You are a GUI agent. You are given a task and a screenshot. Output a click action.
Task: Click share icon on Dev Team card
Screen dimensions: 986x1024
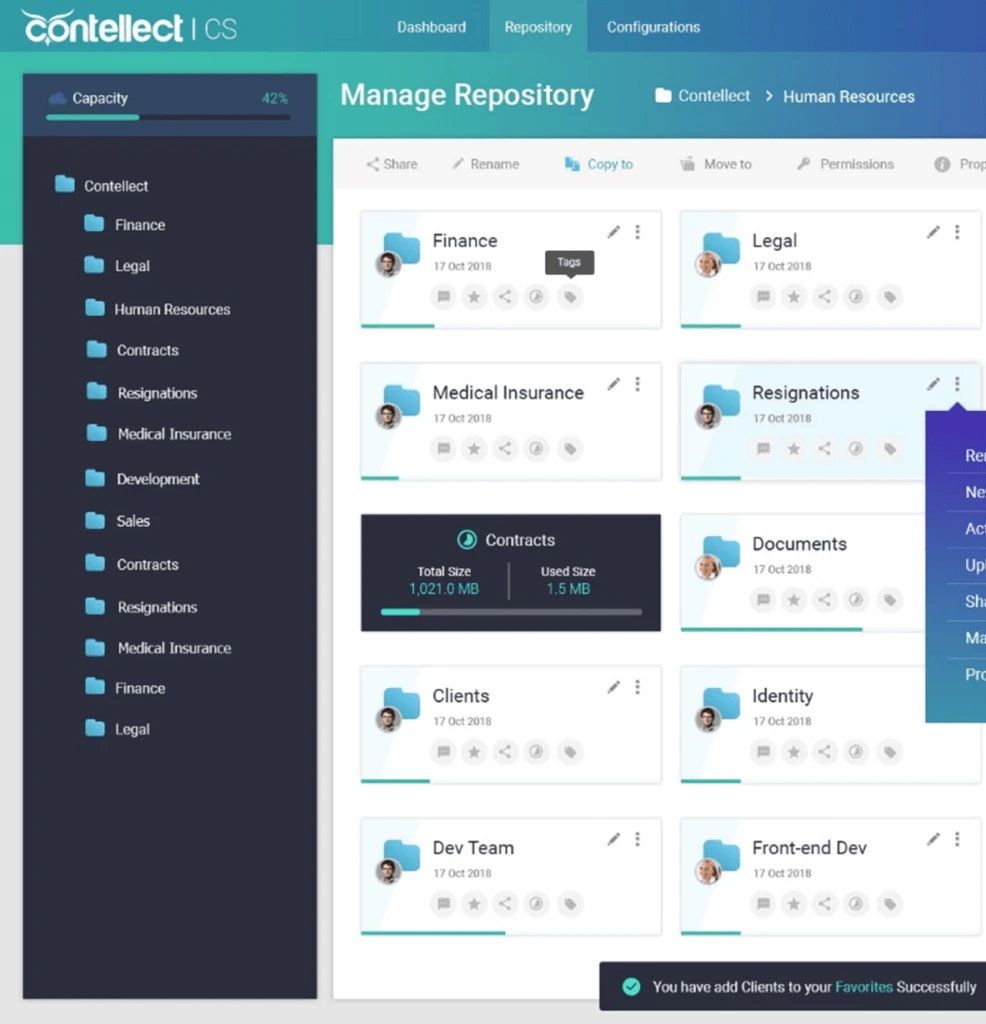[x=505, y=904]
